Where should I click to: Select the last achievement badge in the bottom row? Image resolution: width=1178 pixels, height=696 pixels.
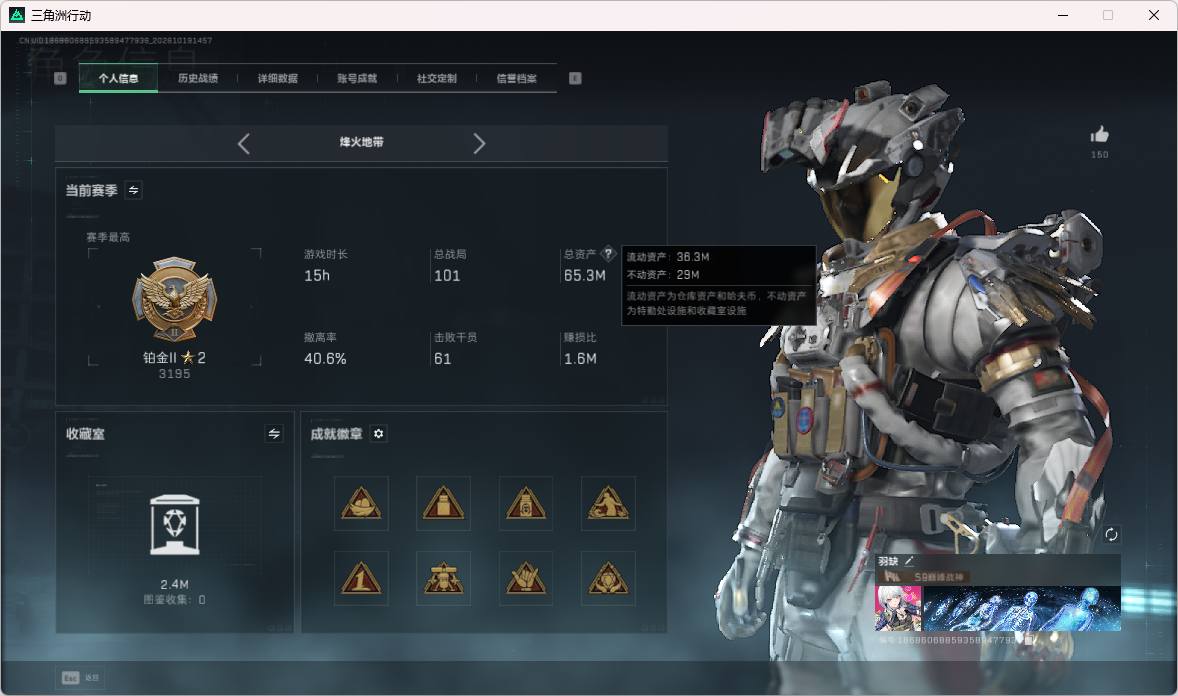tap(608, 578)
